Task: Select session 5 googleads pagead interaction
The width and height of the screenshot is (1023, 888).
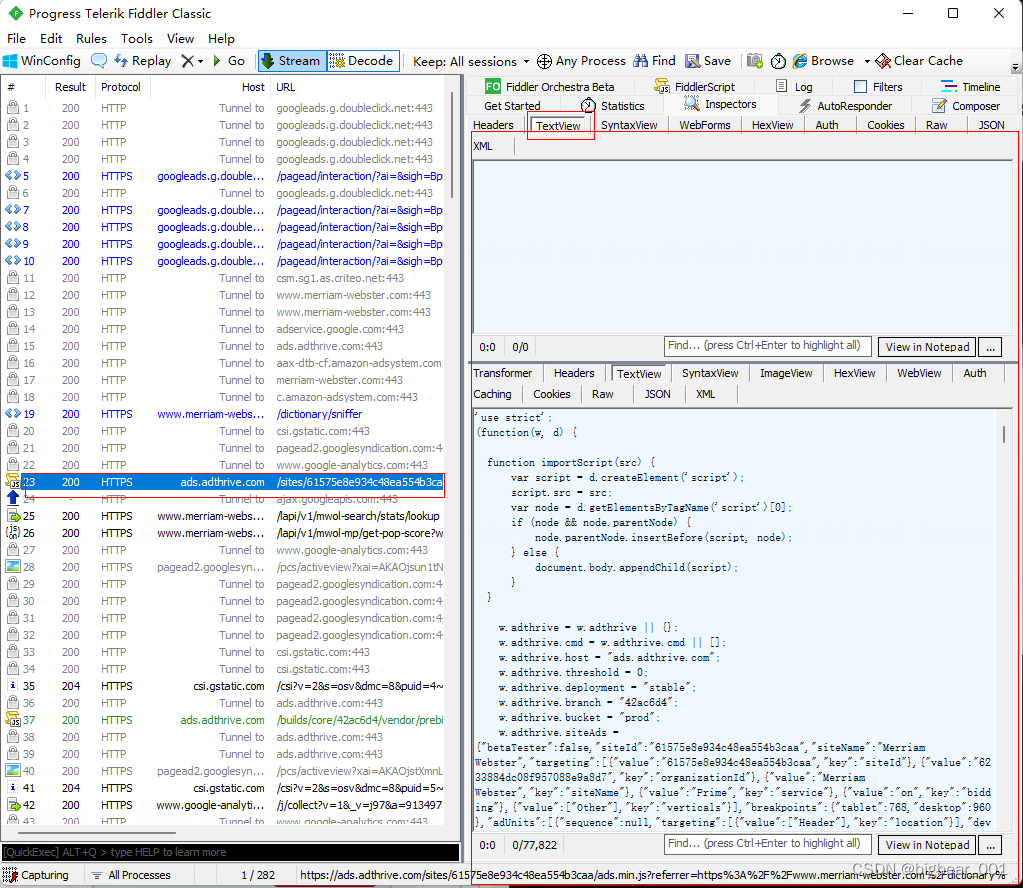Action: point(224,176)
